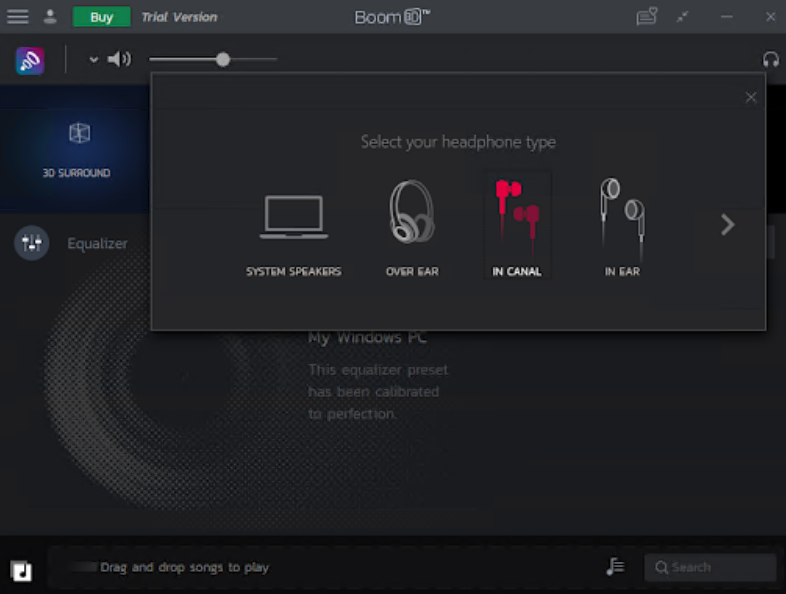
Task: Open the playlist icon near search
Action: (x=615, y=567)
